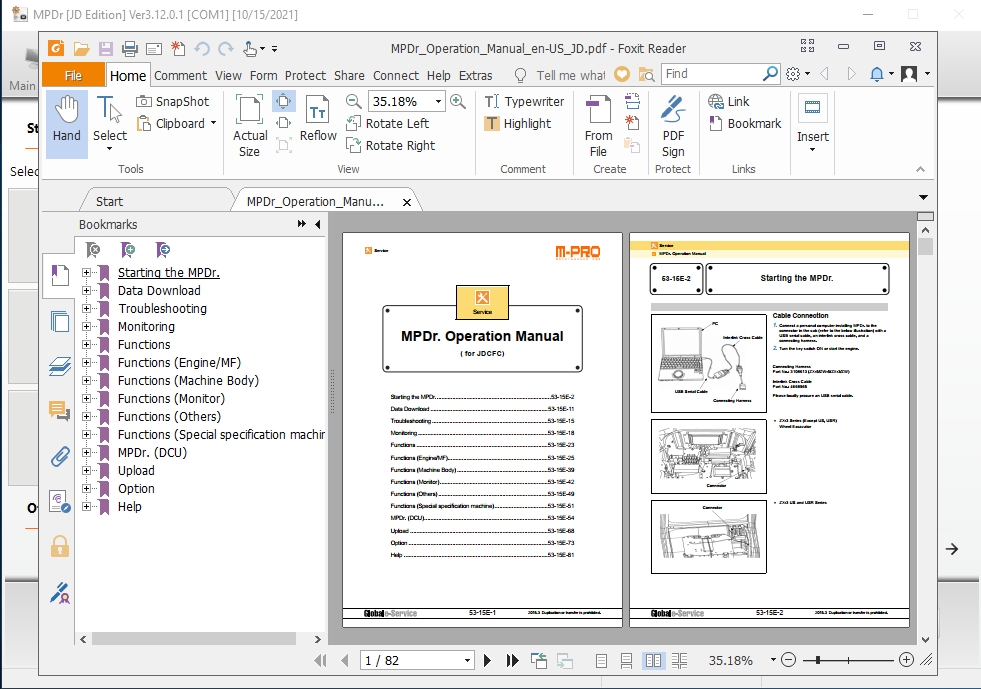Select the Typewriter tool

[523, 101]
